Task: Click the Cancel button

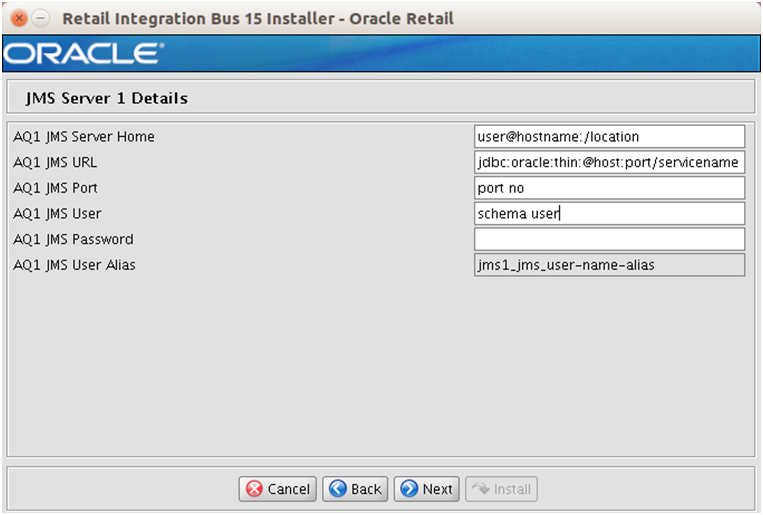Action: (x=277, y=489)
